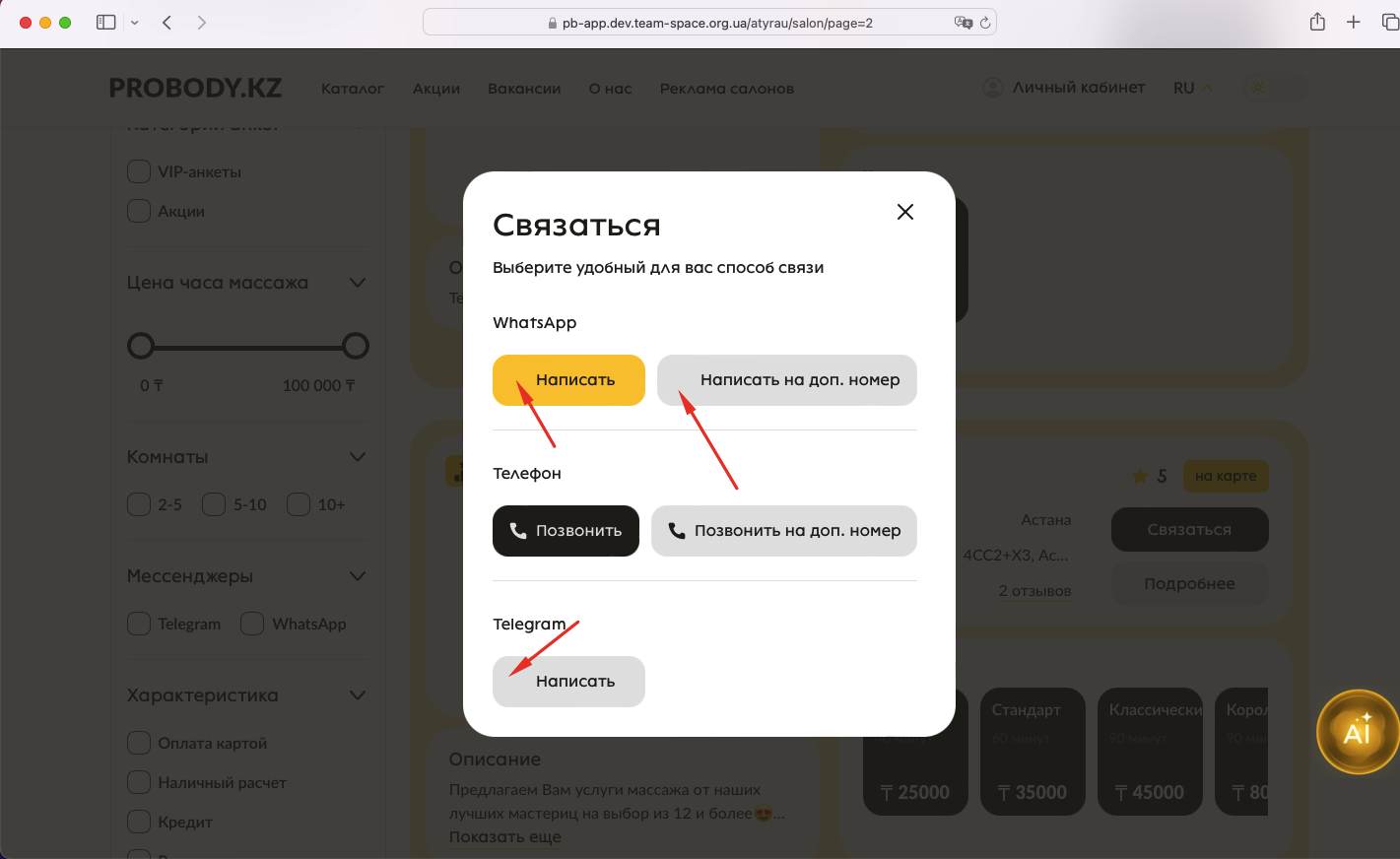The height and width of the screenshot is (859, 1400).
Task: Close the Связаться dialog with X
Action: point(905,212)
